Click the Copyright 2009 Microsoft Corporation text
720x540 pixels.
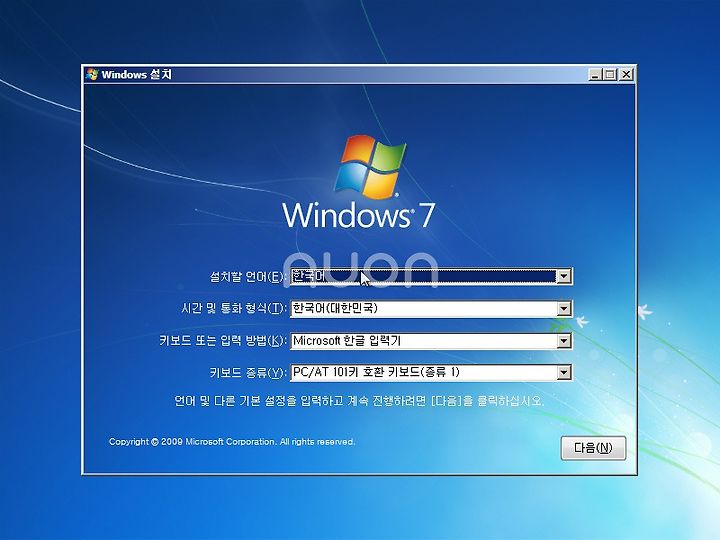(232, 442)
